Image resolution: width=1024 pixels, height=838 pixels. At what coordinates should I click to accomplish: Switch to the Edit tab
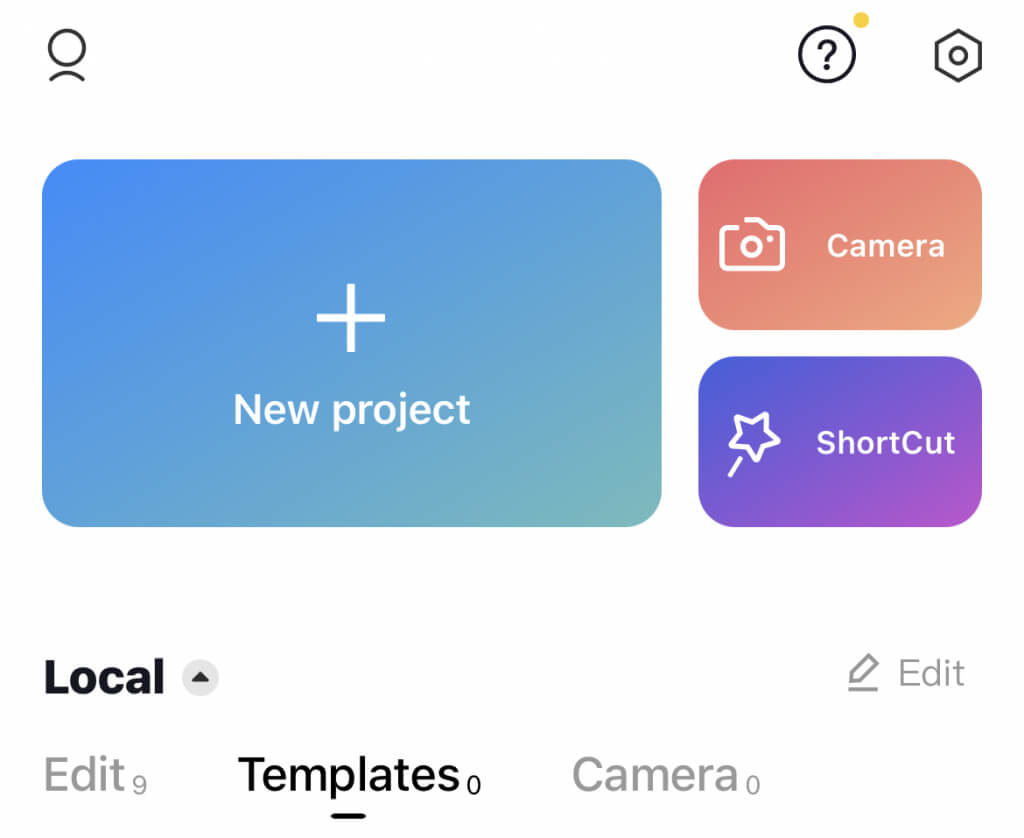85,775
